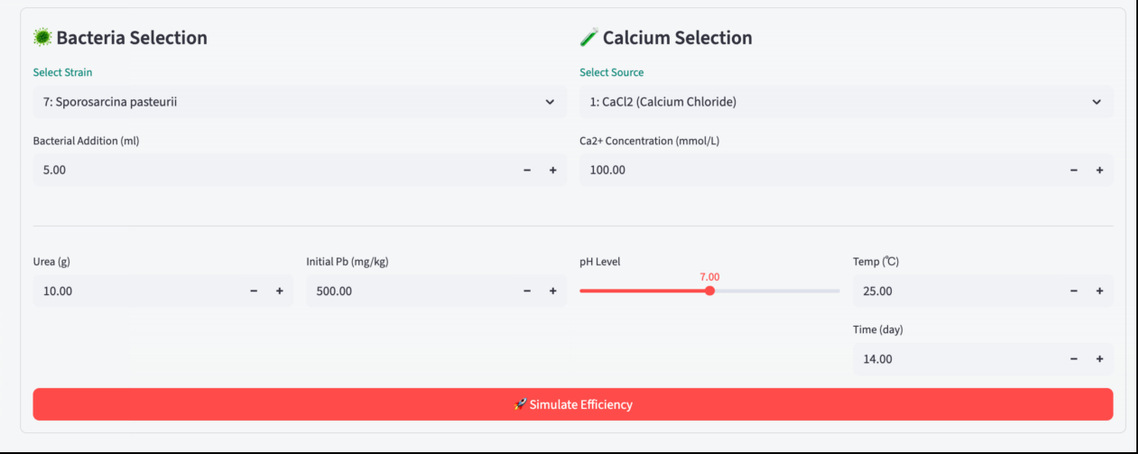Click the pH Level slider handle

[x=710, y=291]
